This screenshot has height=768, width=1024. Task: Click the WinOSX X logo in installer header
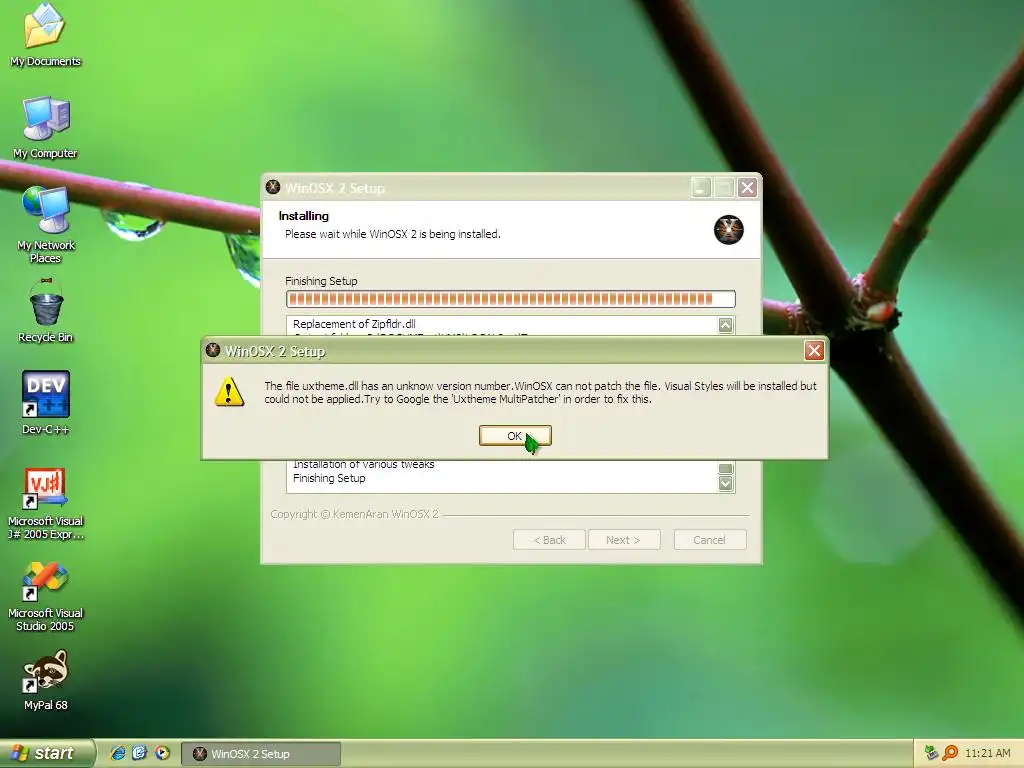pos(729,230)
